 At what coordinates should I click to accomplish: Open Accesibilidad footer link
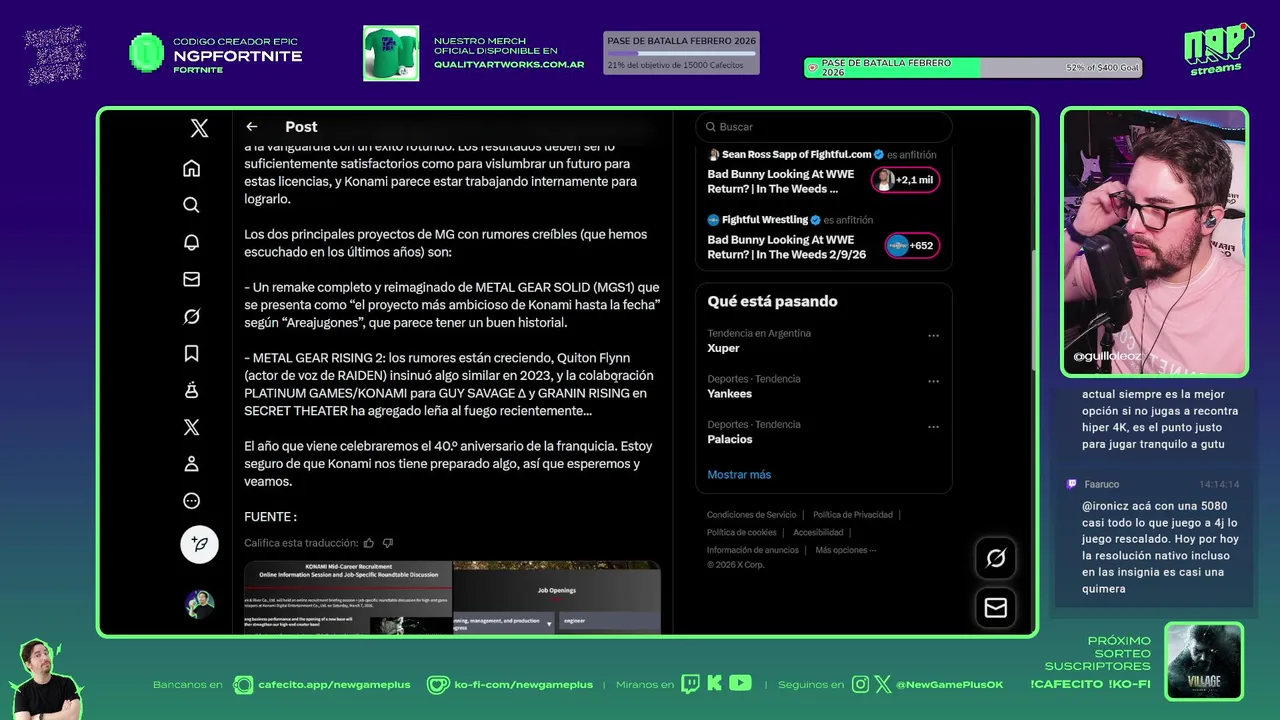tap(818, 532)
